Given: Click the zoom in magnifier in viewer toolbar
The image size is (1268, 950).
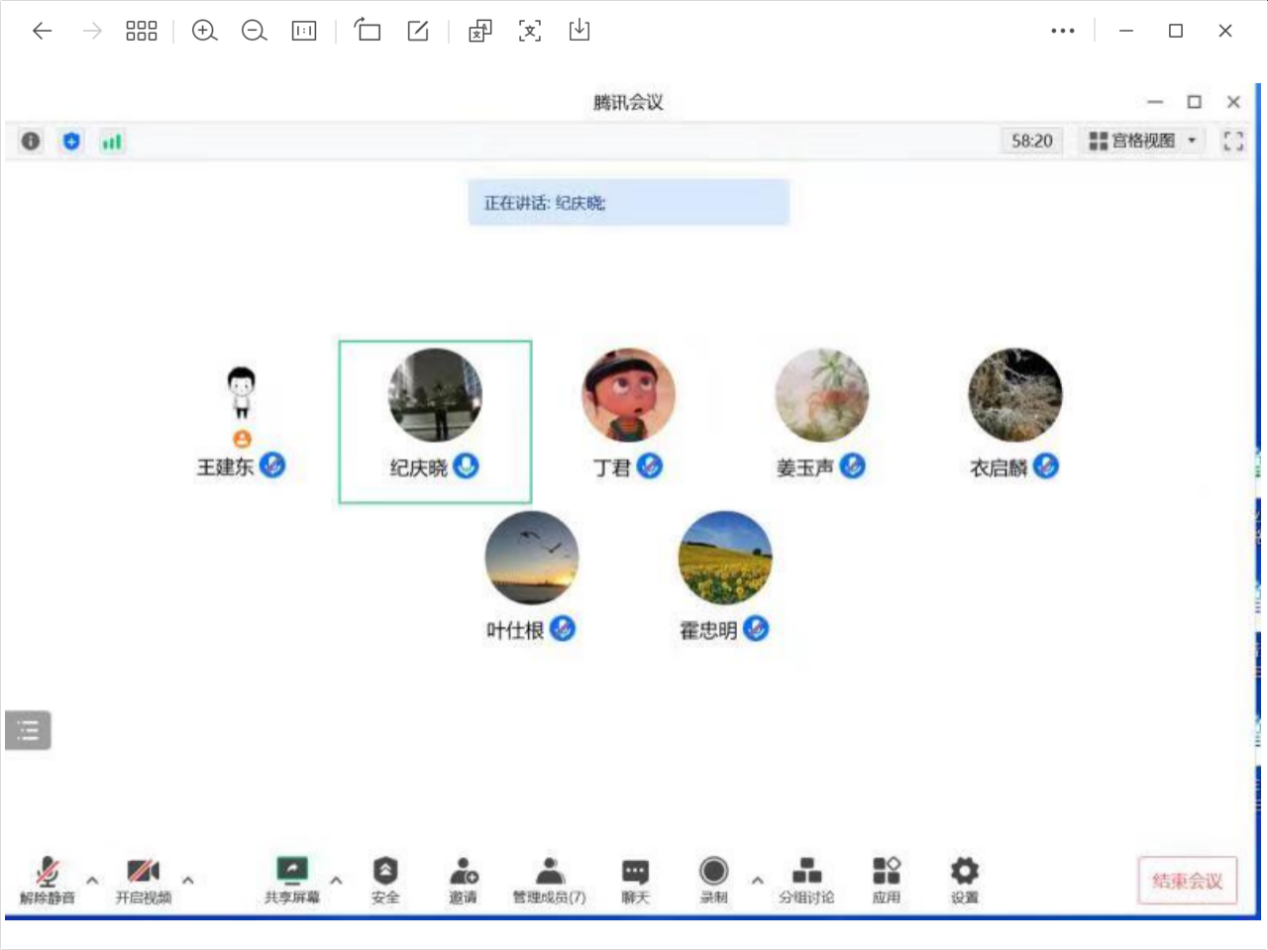Looking at the screenshot, I should click(x=204, y=31).
